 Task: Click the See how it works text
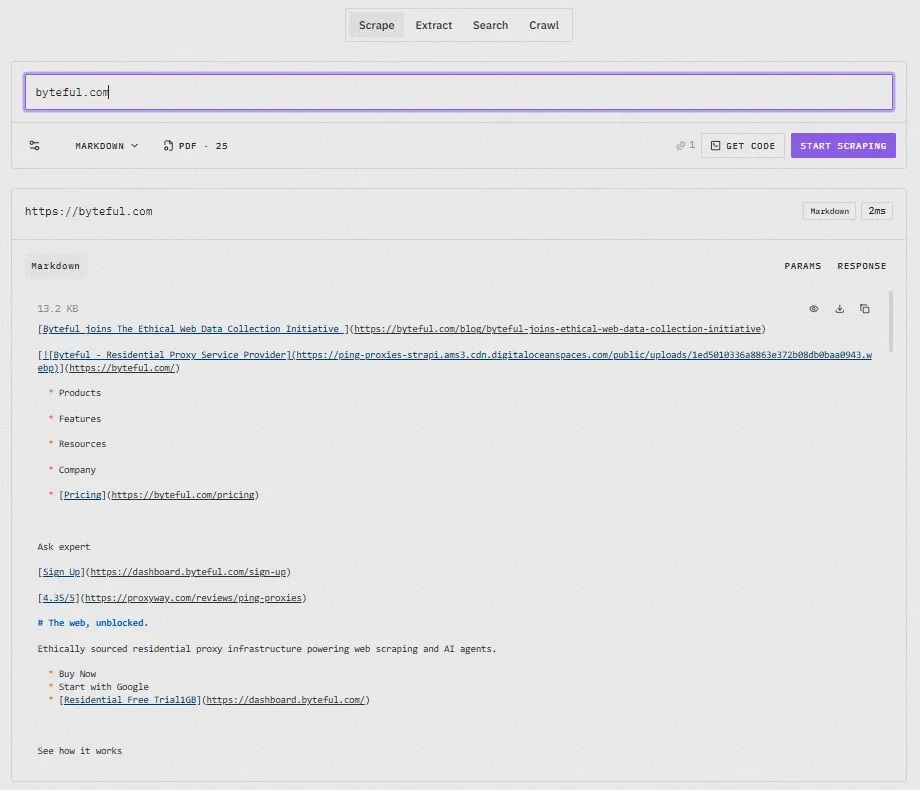[x=80, y=751]
